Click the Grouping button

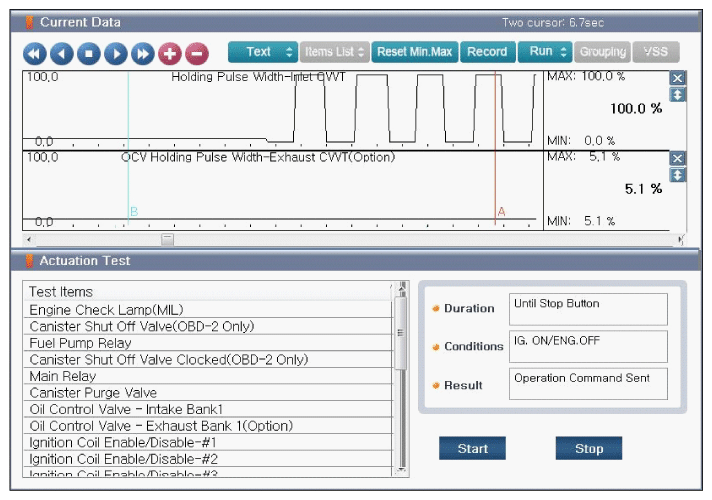click(602, 52)
